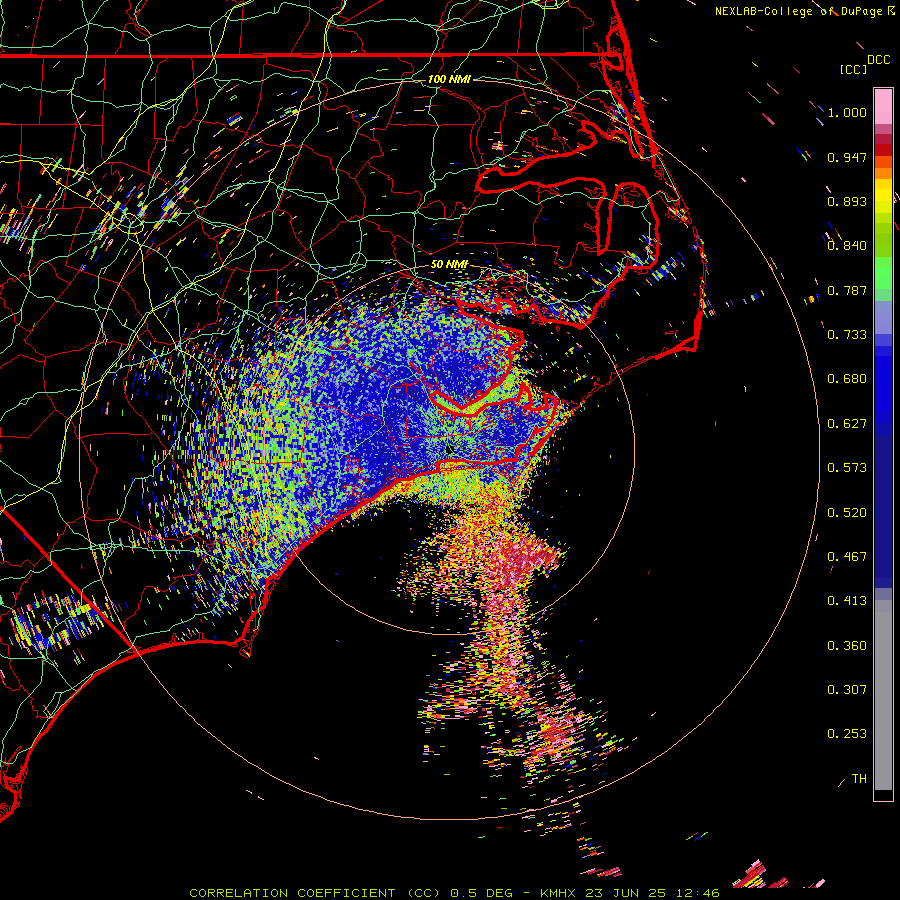Image resolution: width=900 pixels, height=900 pixels.
Task: Click the 0.5 DEG elevation text
Action: click(x=482, y=893)
